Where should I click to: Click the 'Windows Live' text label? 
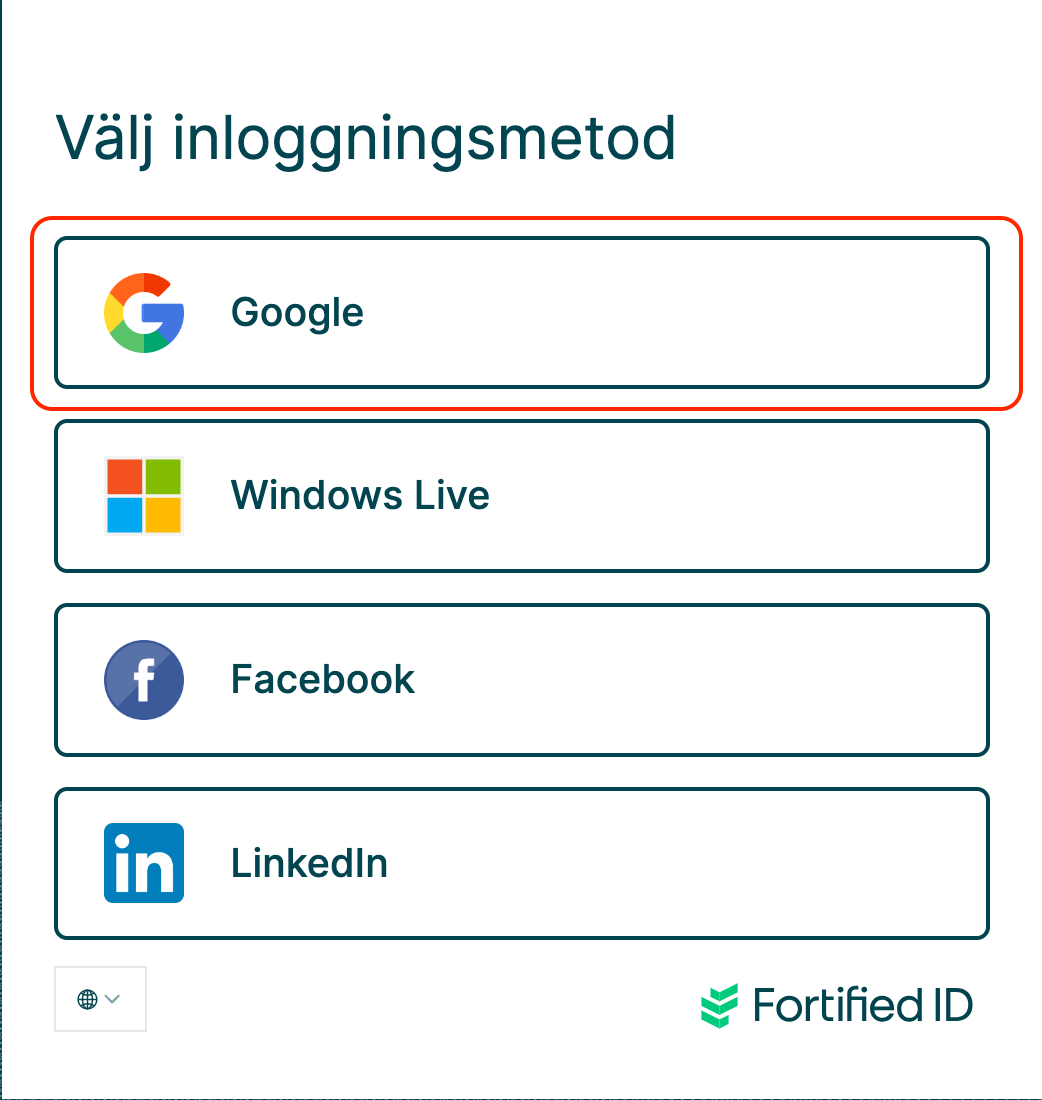point(360,496)
